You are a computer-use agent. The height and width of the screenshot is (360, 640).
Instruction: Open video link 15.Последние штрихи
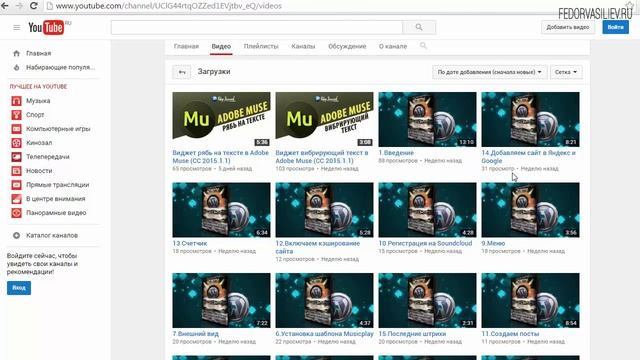point(412,334)
